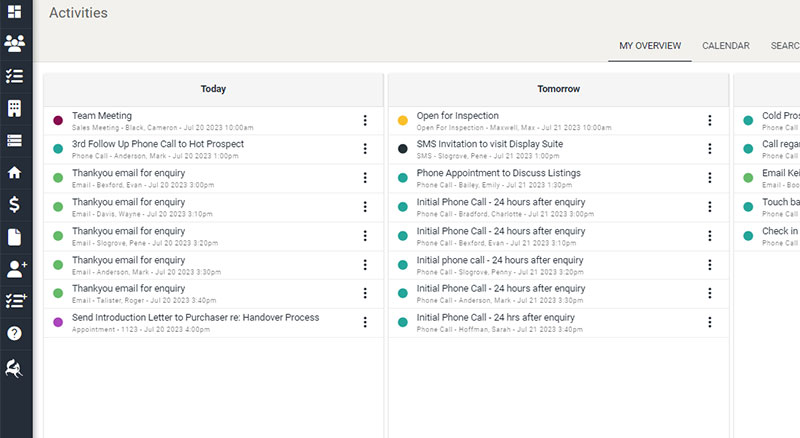Select 'Initial Phone Call - 24 hrs after enquiry'

(x=495, y=318)
